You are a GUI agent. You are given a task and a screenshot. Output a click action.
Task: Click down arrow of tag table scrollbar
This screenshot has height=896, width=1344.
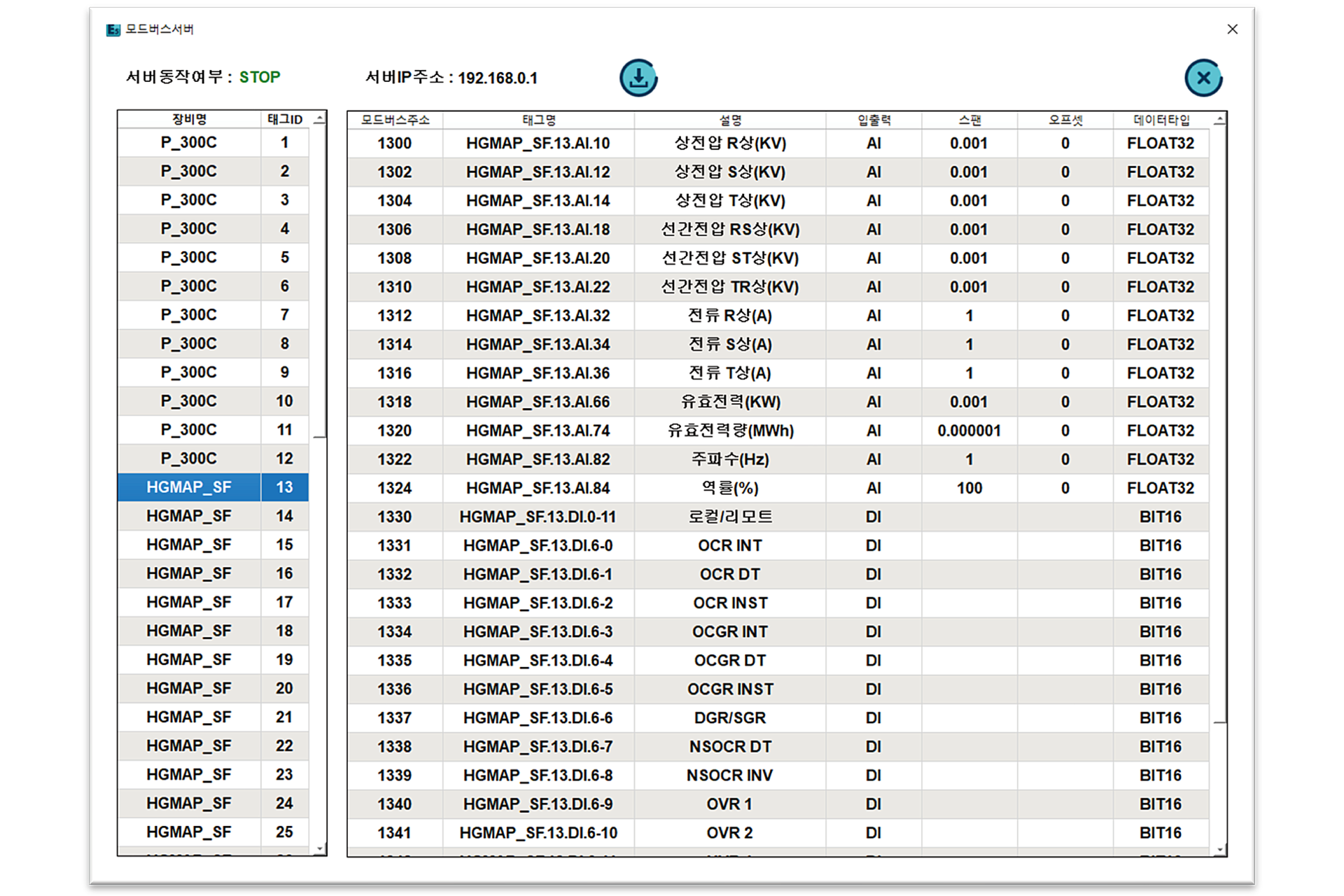(x=1219, y=850)
